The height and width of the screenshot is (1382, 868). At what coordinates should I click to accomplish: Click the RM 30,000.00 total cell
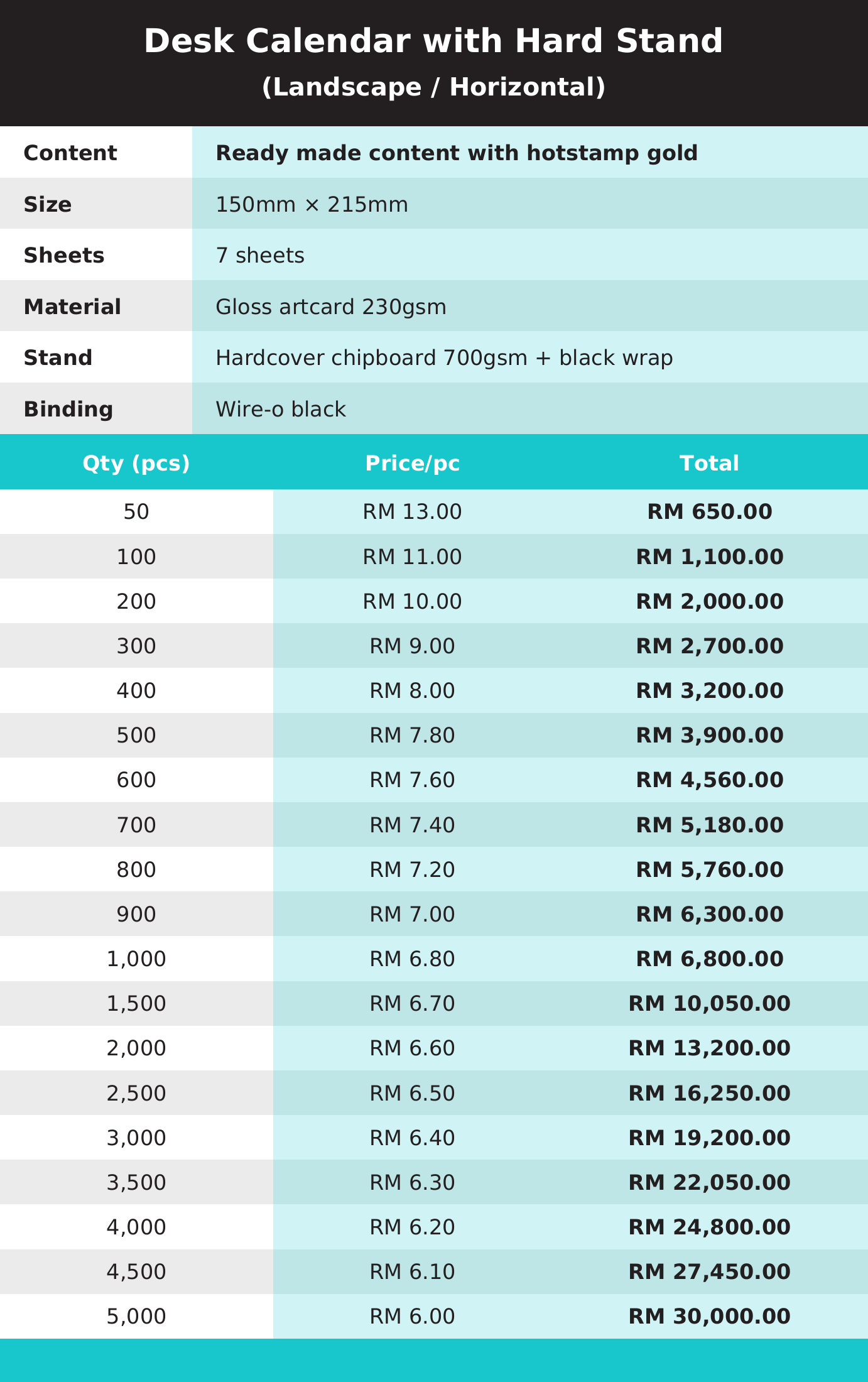click(x=710, y=1316)
